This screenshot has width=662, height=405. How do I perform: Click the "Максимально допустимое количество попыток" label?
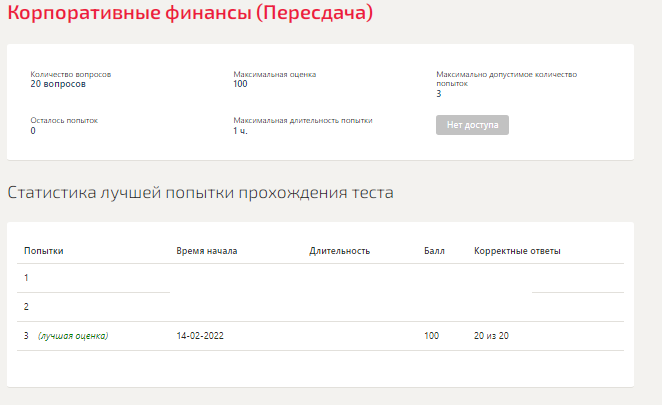(506, 78)
